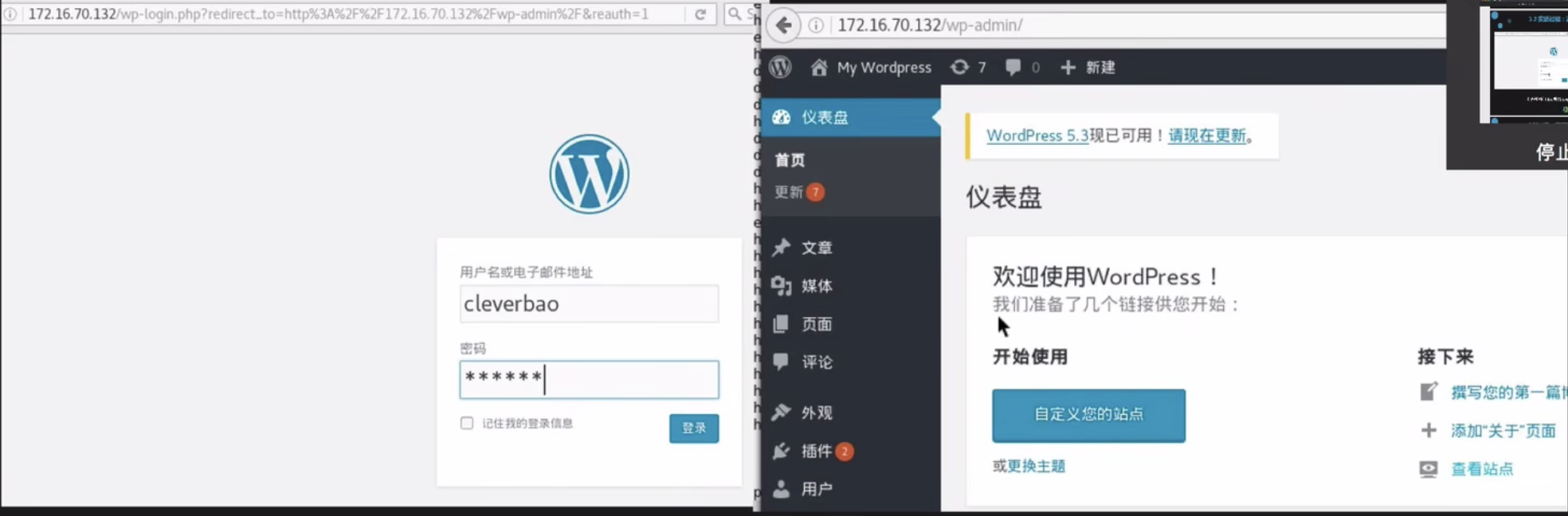Click the edit pencil icon beside write post

[x=1429, y=391]
